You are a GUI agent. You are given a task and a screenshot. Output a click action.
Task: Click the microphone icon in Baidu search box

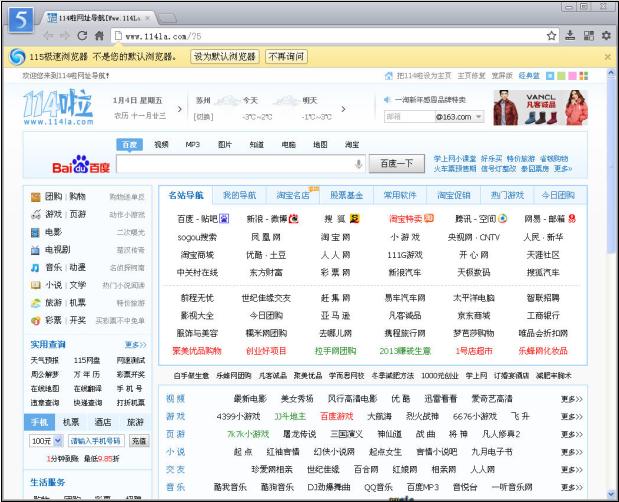(x=358, y=163)
